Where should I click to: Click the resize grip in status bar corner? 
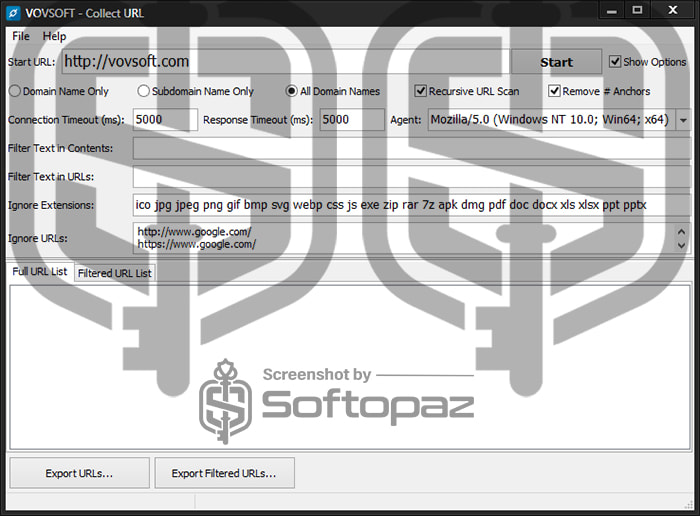pos(688,504)
